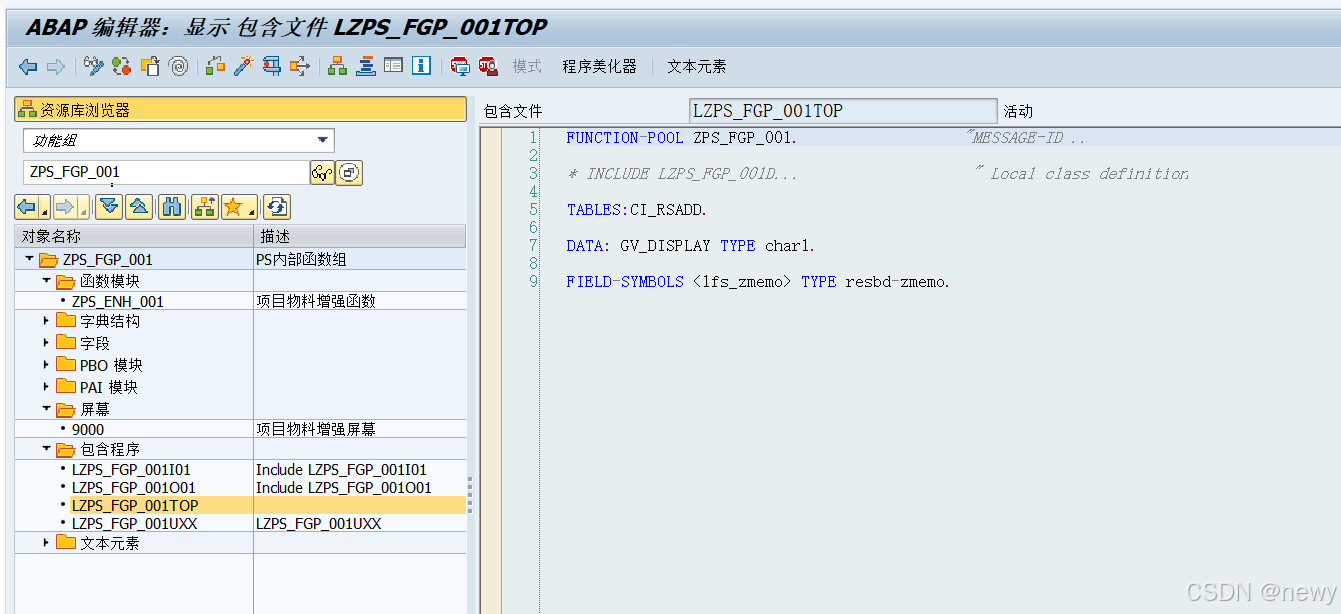1341x614 pixels.
Task: Expand the 字段 folder
Action: [x=46, y=343]
